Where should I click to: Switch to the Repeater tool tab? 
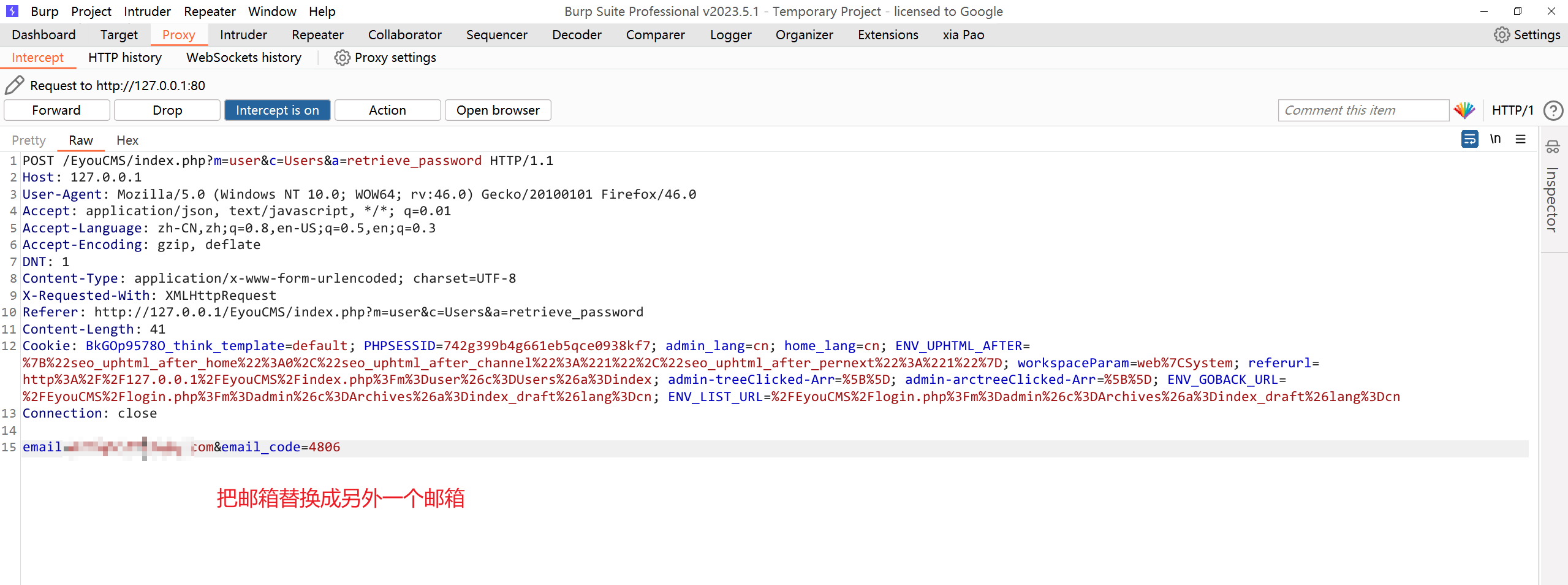coord(317,35)
